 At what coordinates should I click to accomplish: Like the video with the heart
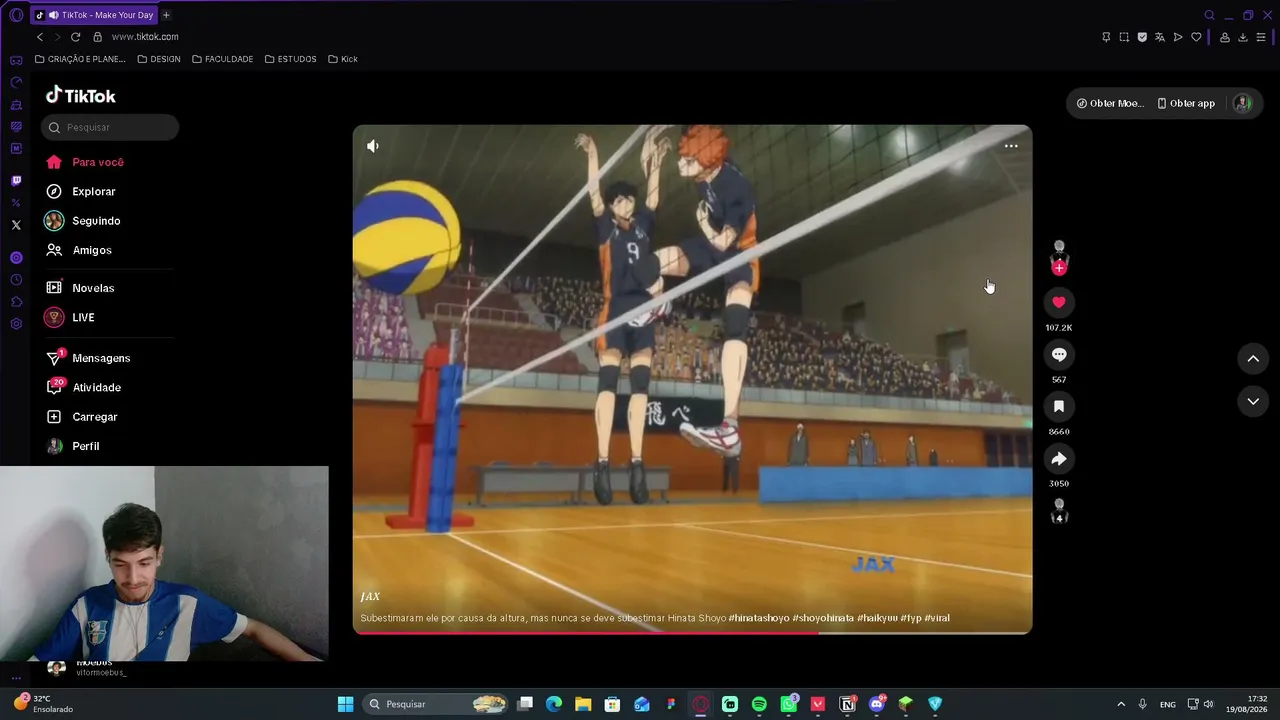pos(1059,302)
